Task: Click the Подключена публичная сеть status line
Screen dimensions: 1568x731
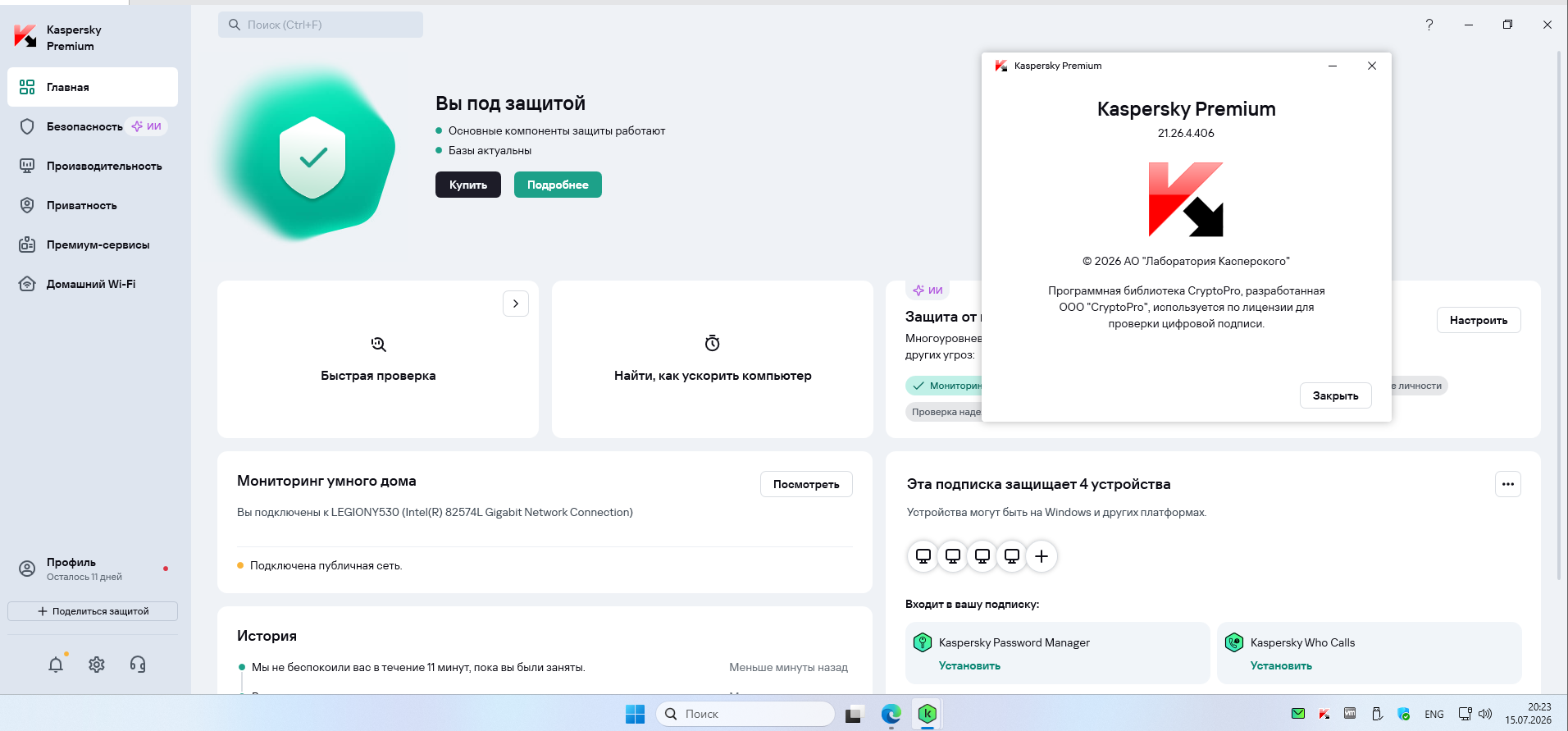Action: [x=326, y=565]
